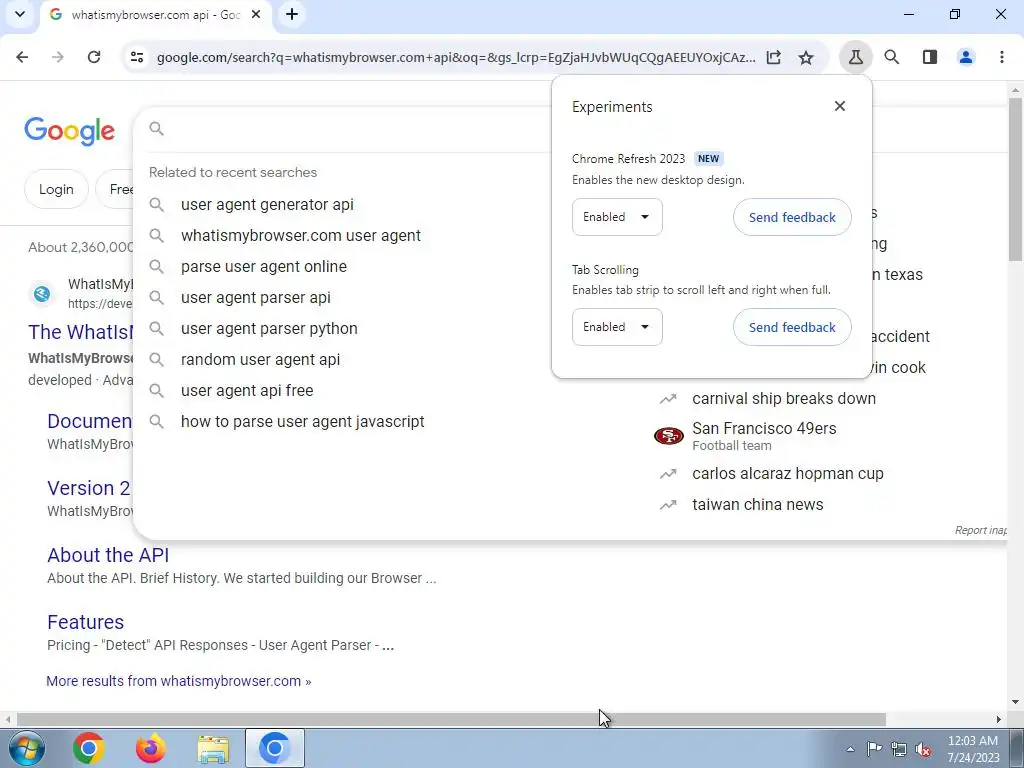This screenshot has width=1024, height=768.
Task: Open the Action Center flag icon
Action: (x=874, y=749)
